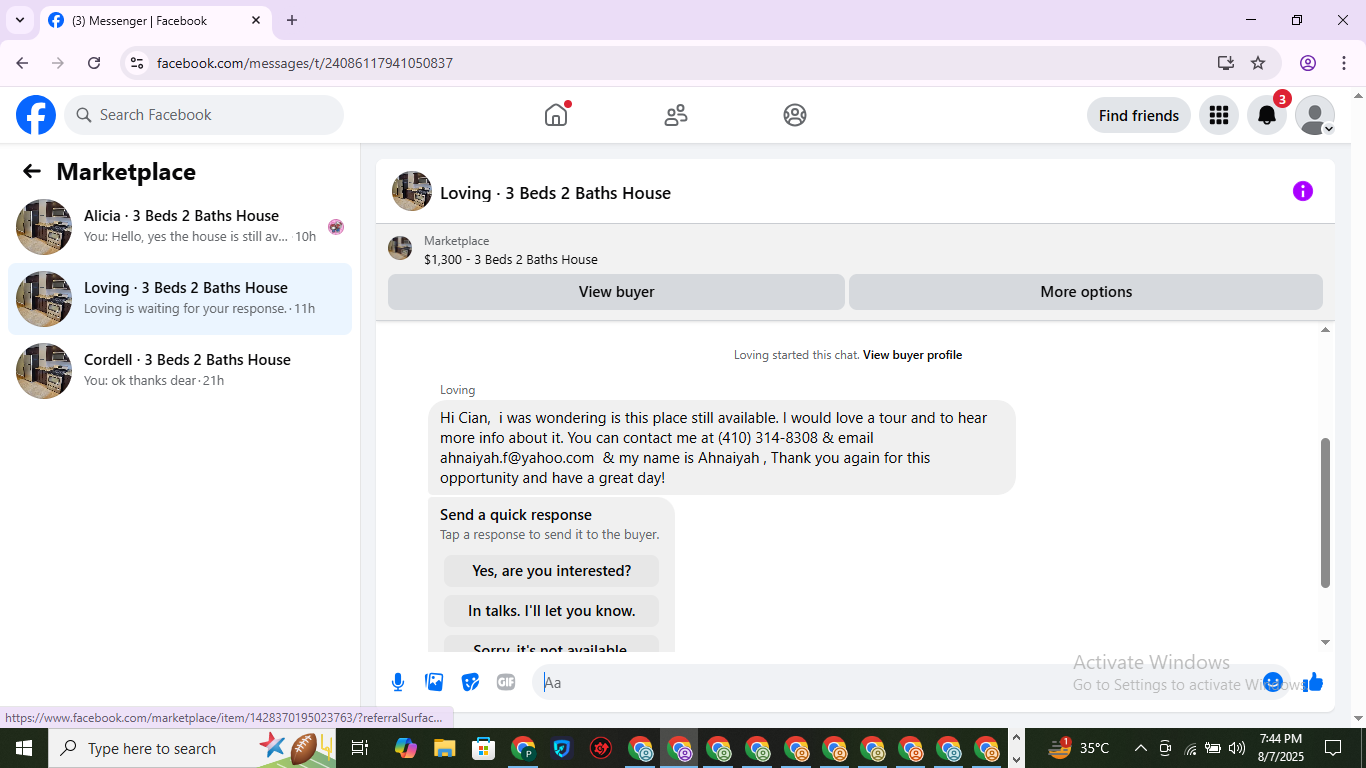Open conversation information icon
This screenshot has width=1366, height=768.
[1302, 191]
